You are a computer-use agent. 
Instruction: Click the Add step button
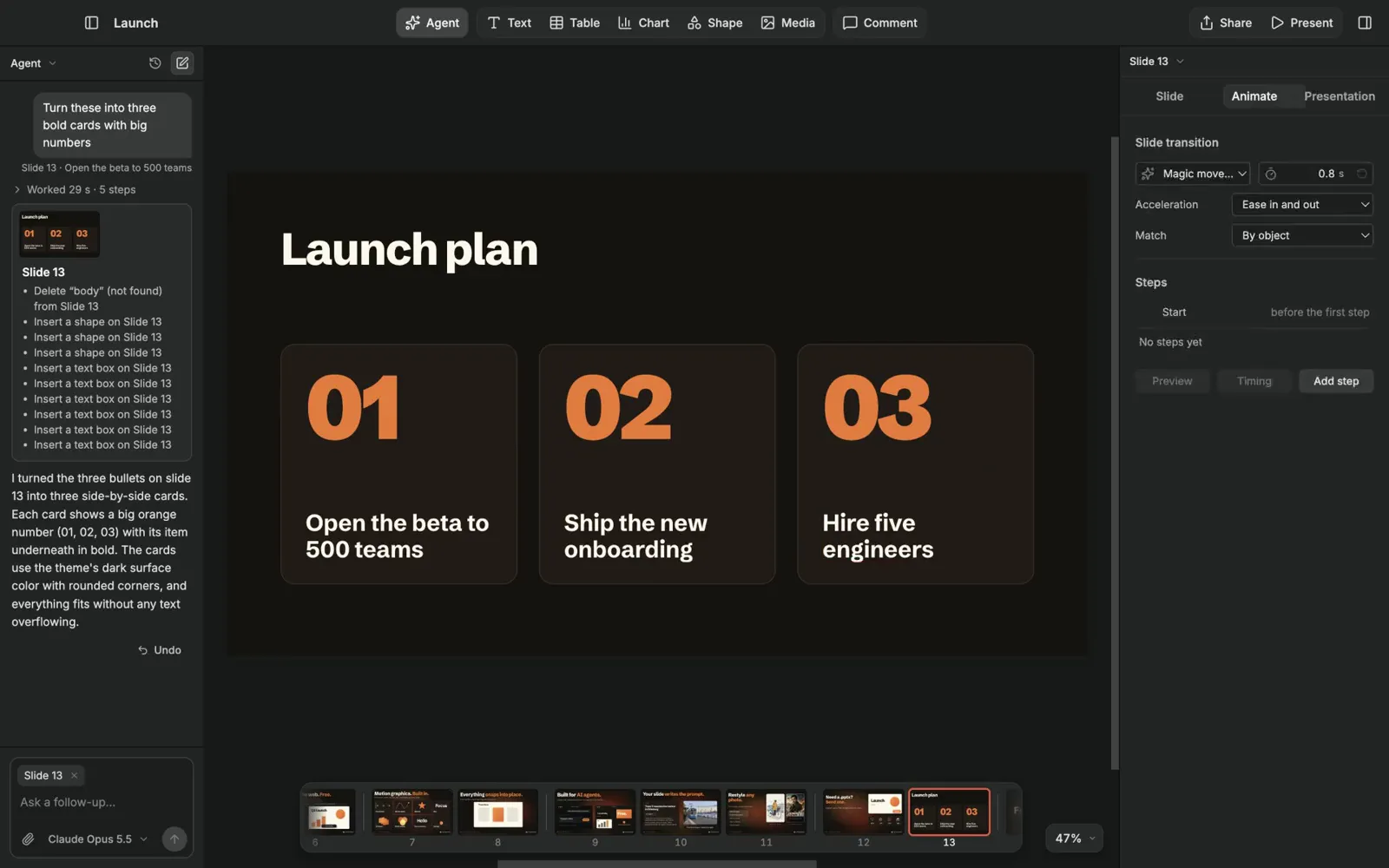coord(1336,381)
